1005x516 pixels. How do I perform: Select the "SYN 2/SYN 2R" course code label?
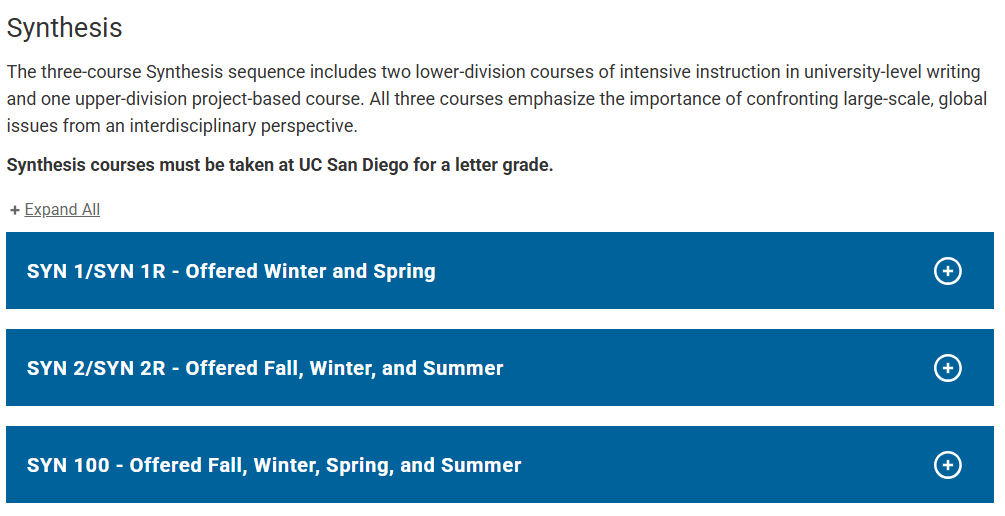[96, 368]
